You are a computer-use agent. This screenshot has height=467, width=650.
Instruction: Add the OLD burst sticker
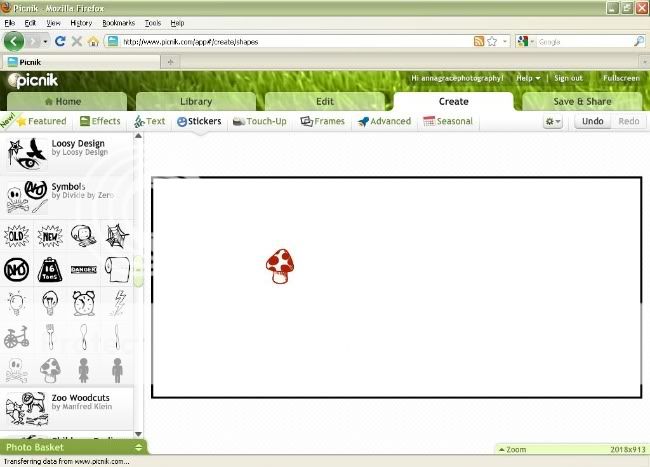17,237
